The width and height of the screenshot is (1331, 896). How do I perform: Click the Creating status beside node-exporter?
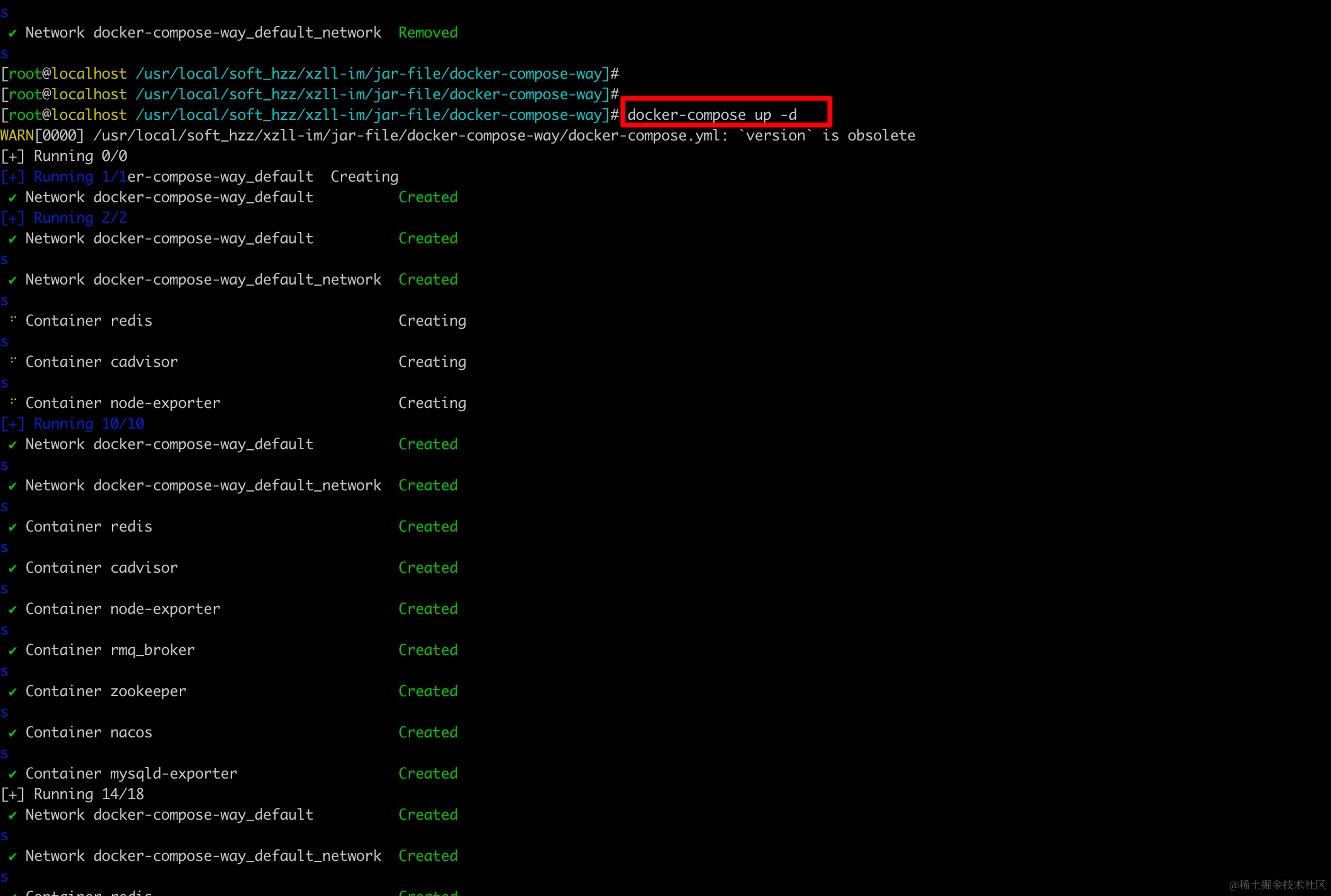(432, 403)
